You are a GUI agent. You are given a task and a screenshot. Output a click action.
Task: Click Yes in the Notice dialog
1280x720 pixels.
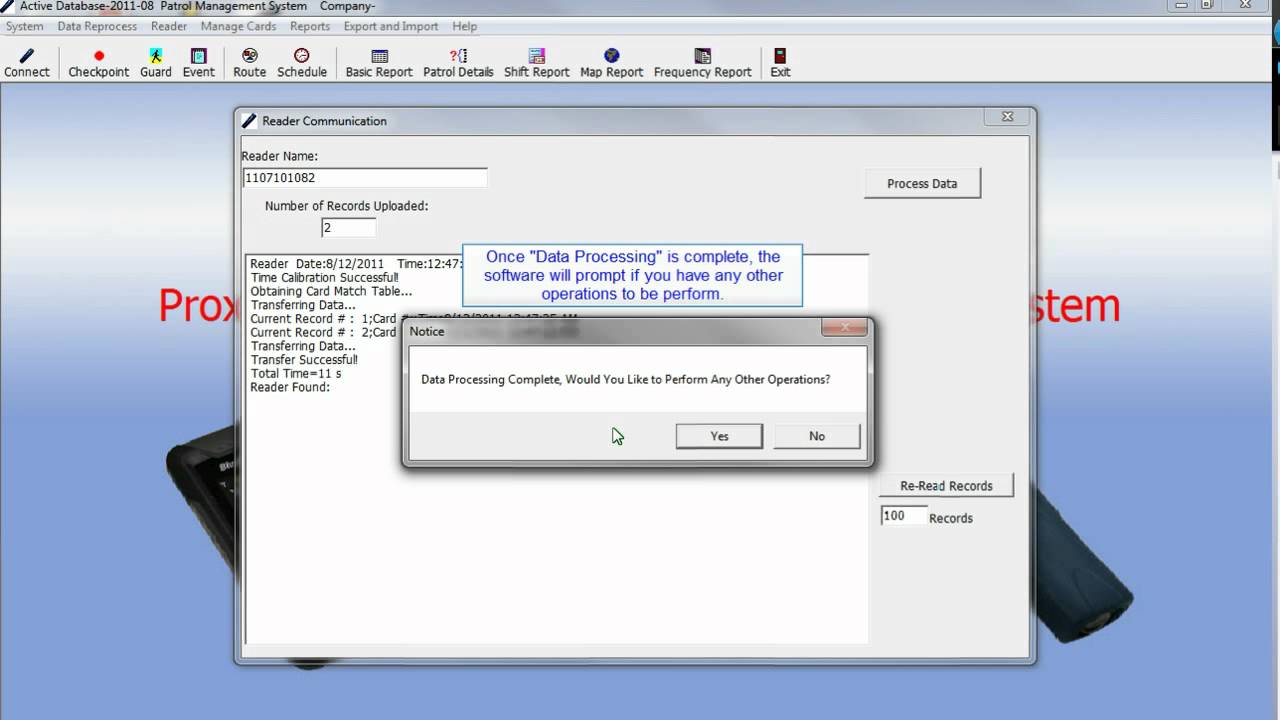pyautogui.click(x=719, y=436)
